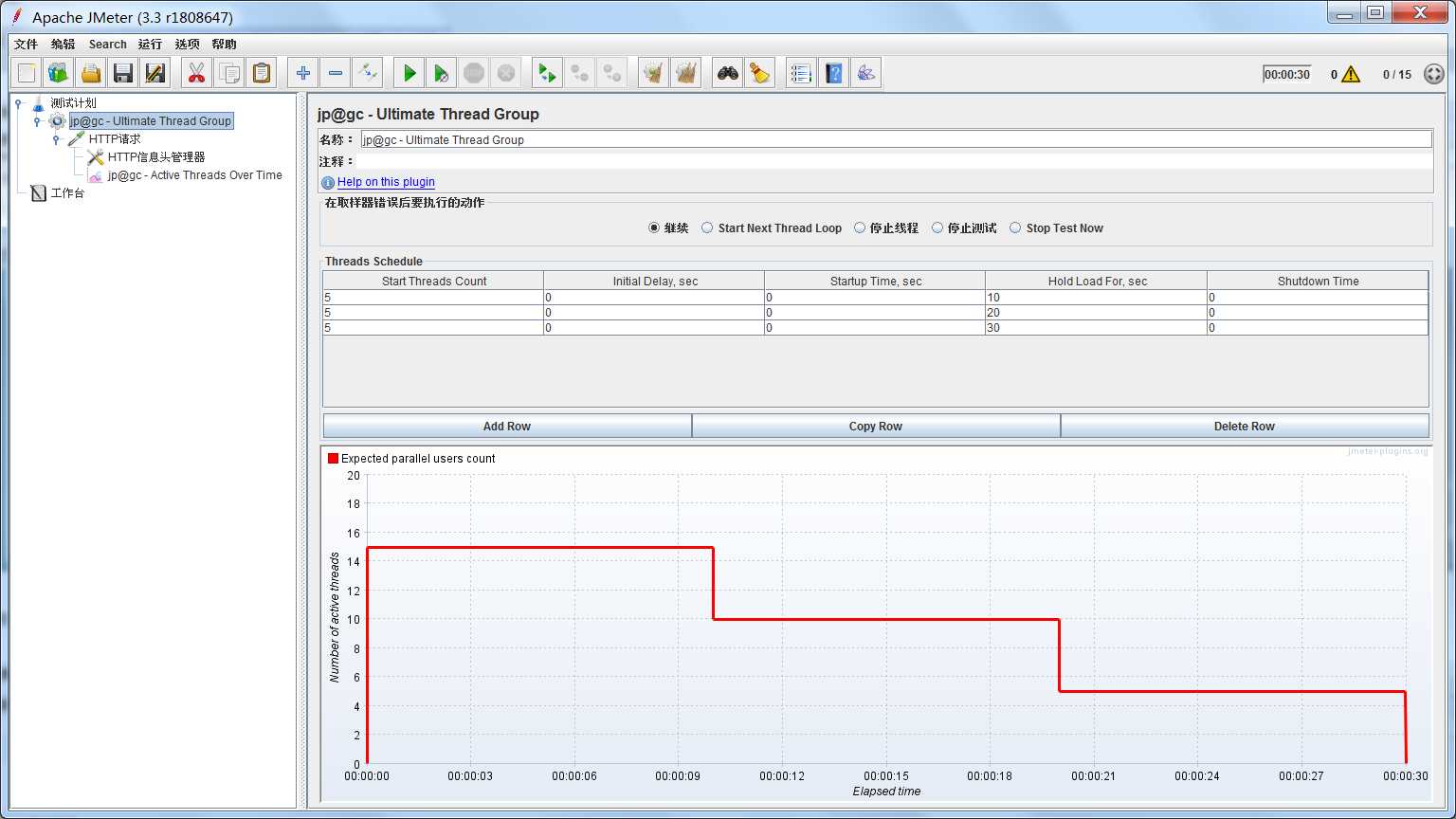Select the 停止线程 radio button

[860, 227]
